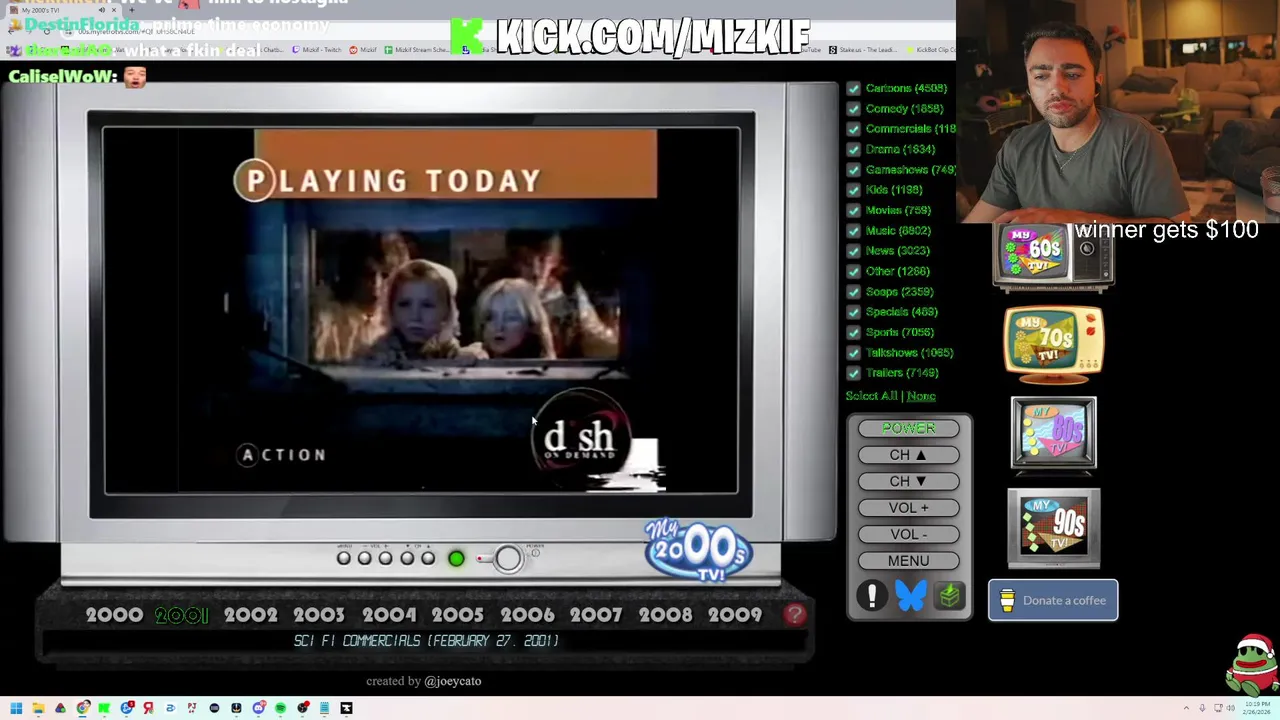Select the year 2009

point(735,615)
